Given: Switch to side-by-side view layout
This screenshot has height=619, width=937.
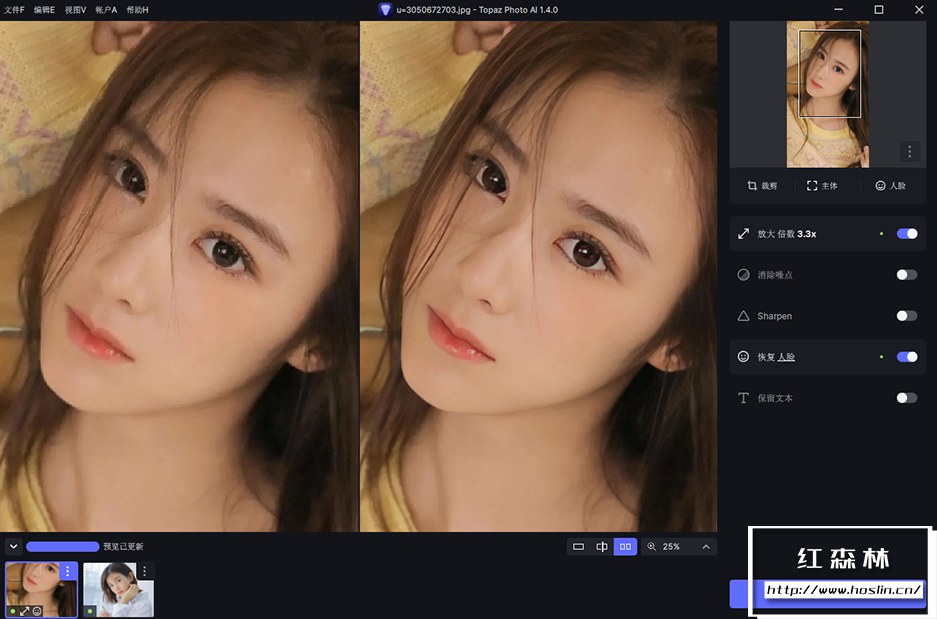Looking at the screenshot, I should pyautogui.click(x=625, y=547).
